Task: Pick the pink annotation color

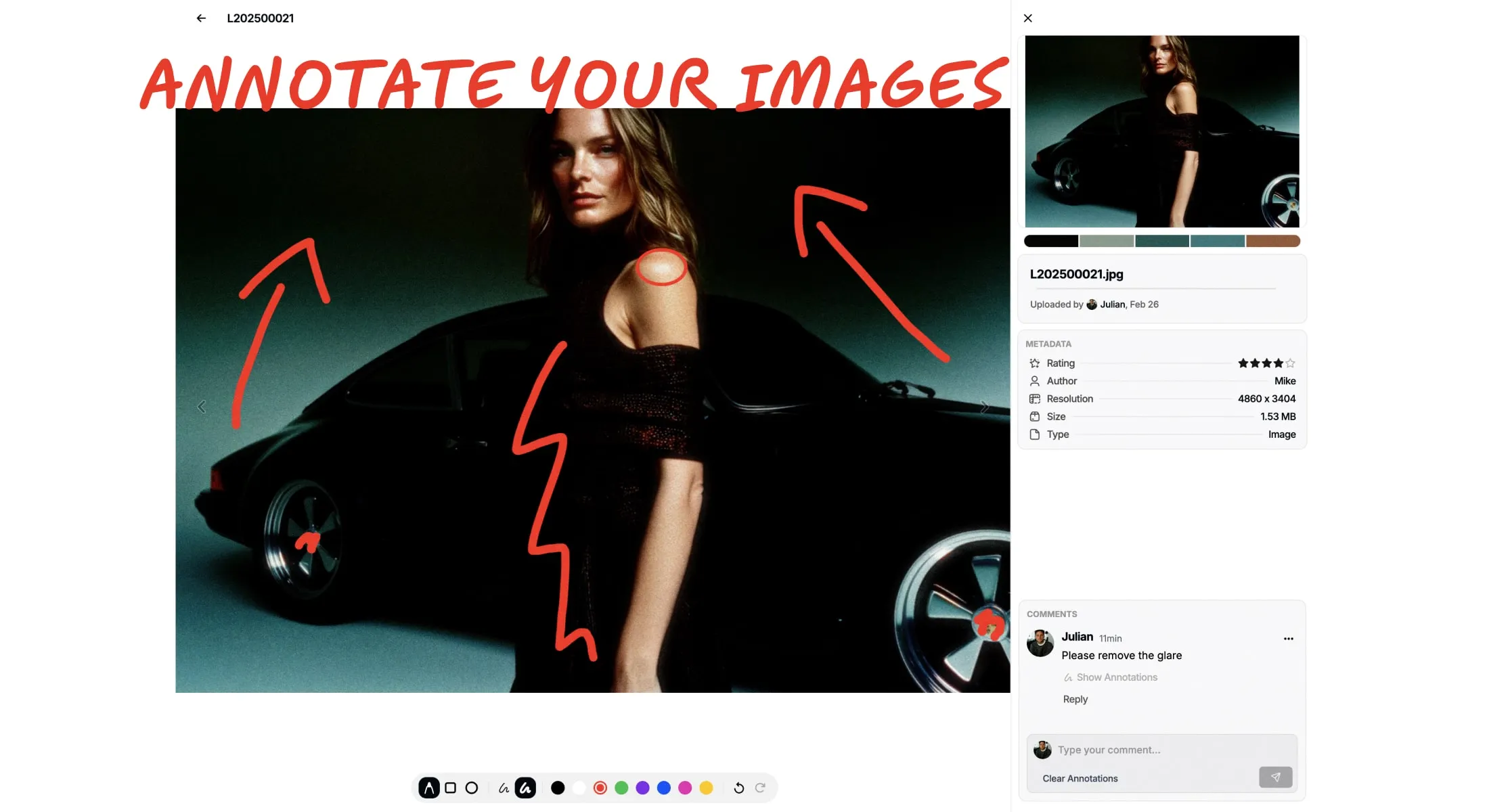Action: coord(685,788)
